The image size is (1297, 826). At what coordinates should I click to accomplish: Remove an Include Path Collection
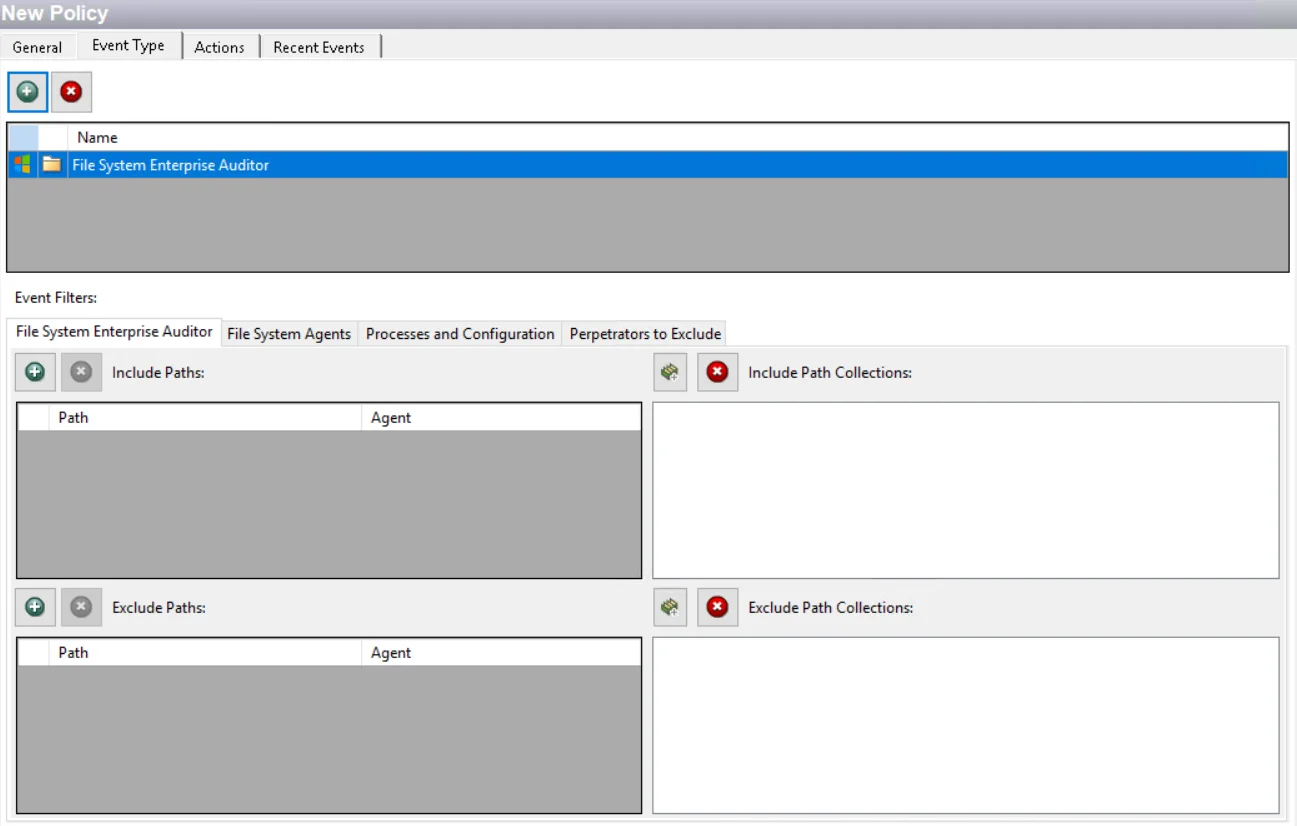[x=717, y=372]
